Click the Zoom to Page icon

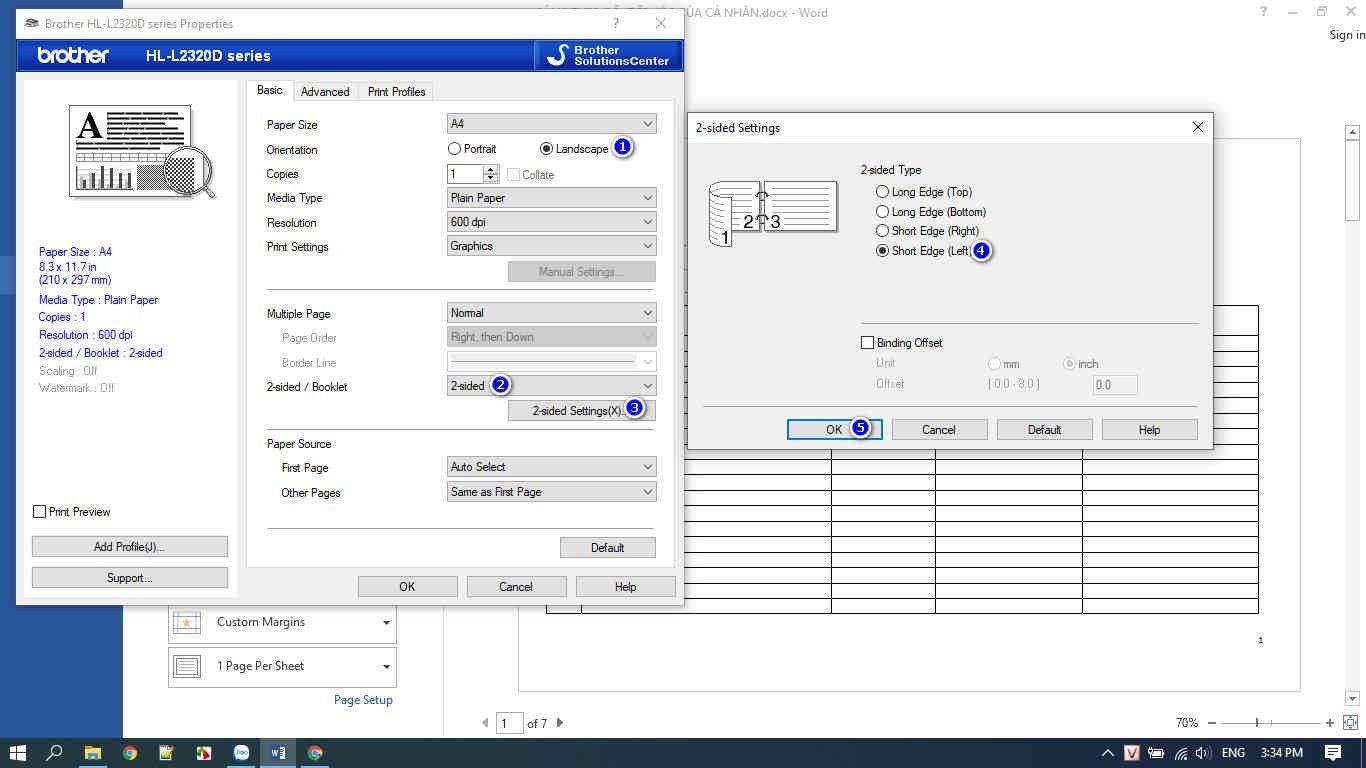[1351, 723]
